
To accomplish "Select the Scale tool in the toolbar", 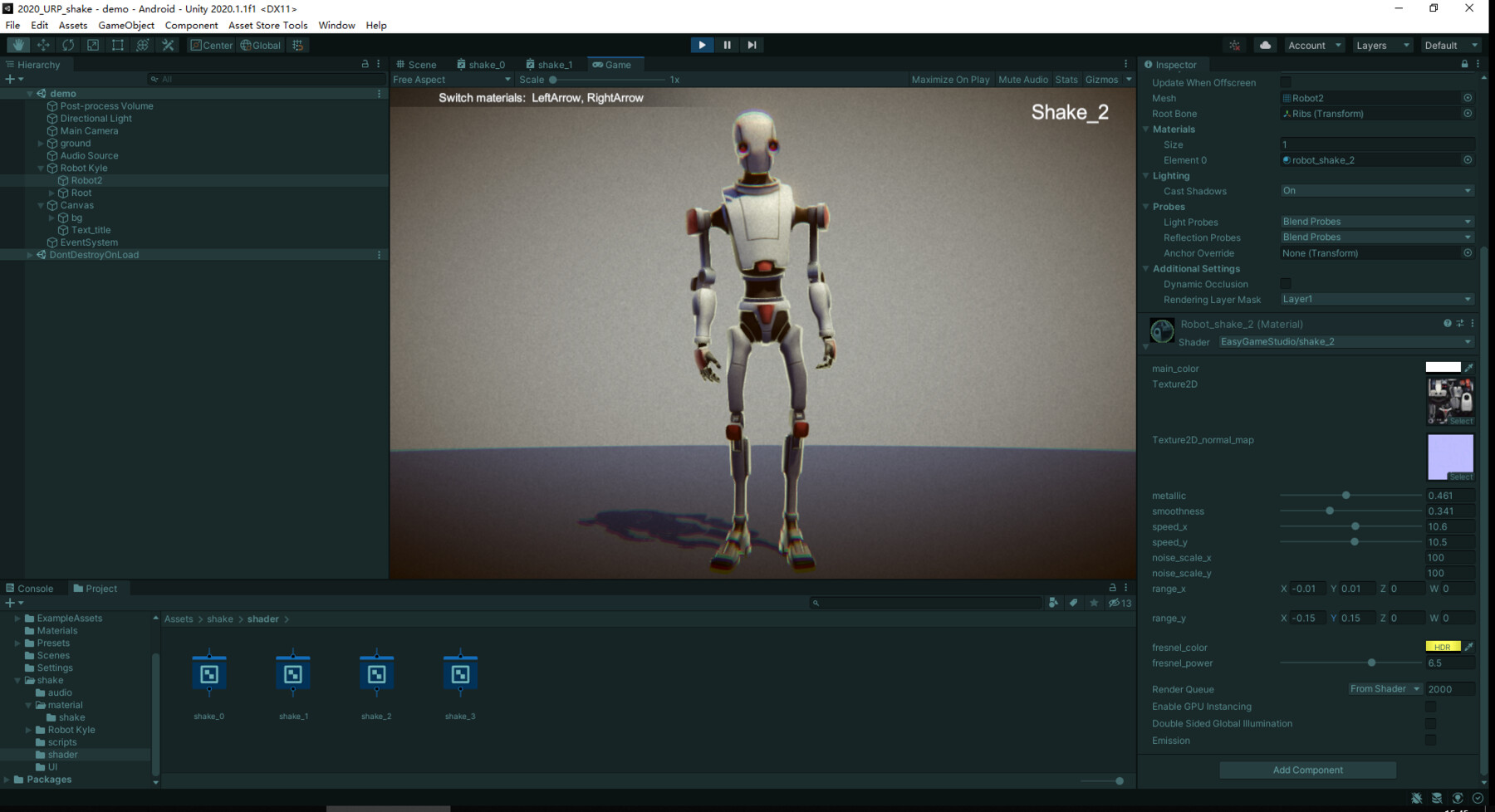I will point(93,45).
